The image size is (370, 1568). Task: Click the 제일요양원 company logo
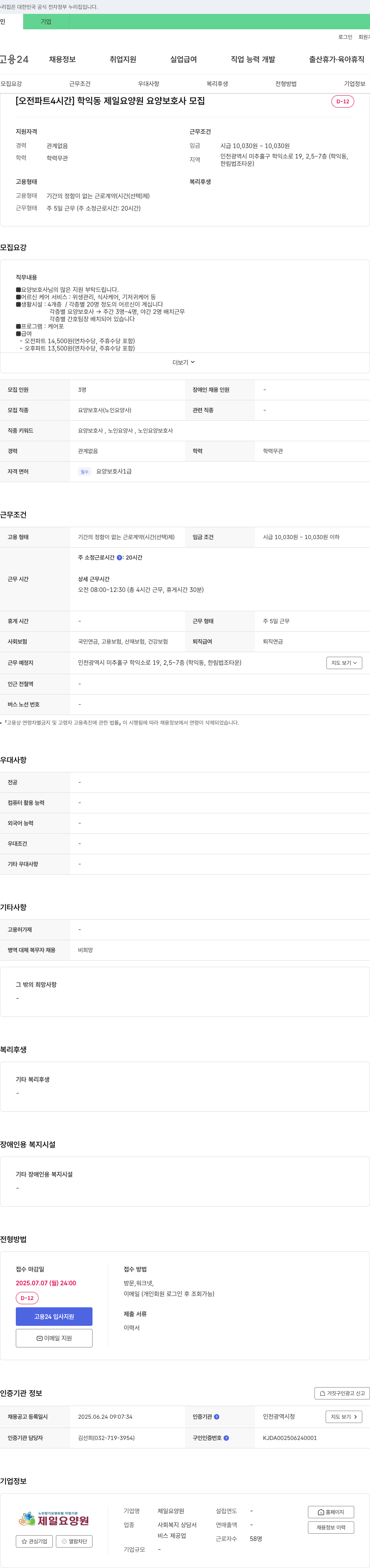point(54,1518)
